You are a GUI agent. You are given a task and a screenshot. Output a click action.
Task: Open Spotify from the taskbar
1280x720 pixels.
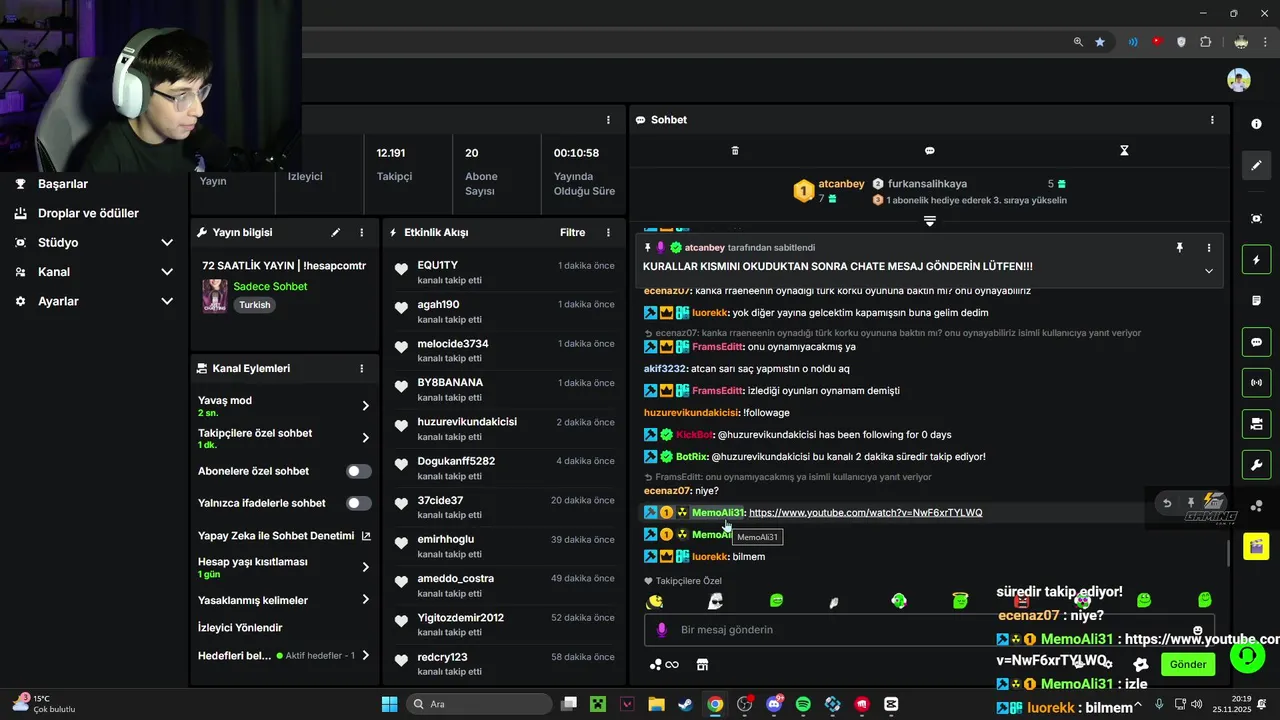pos(803,704)
